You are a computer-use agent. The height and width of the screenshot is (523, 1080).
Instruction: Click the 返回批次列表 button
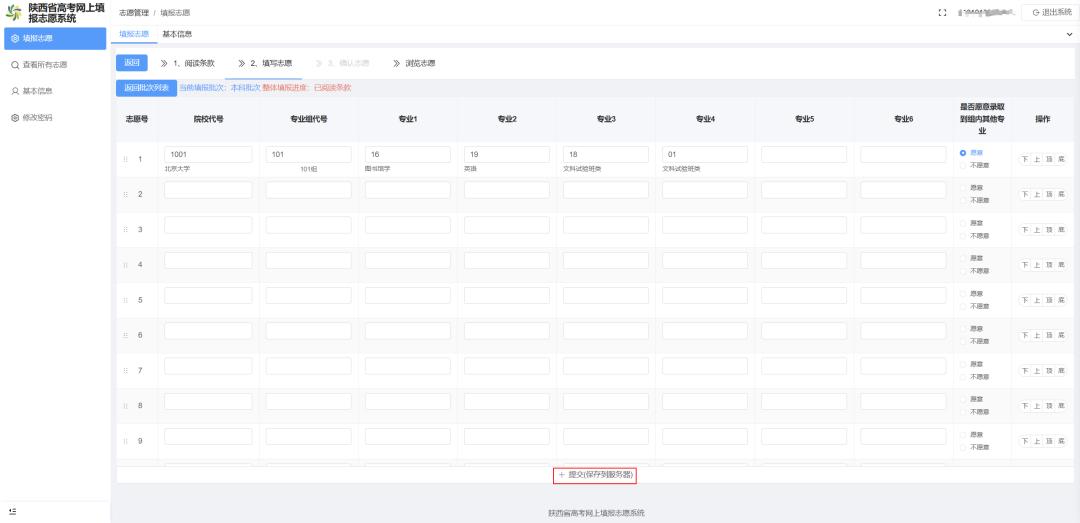pos(146,88)
